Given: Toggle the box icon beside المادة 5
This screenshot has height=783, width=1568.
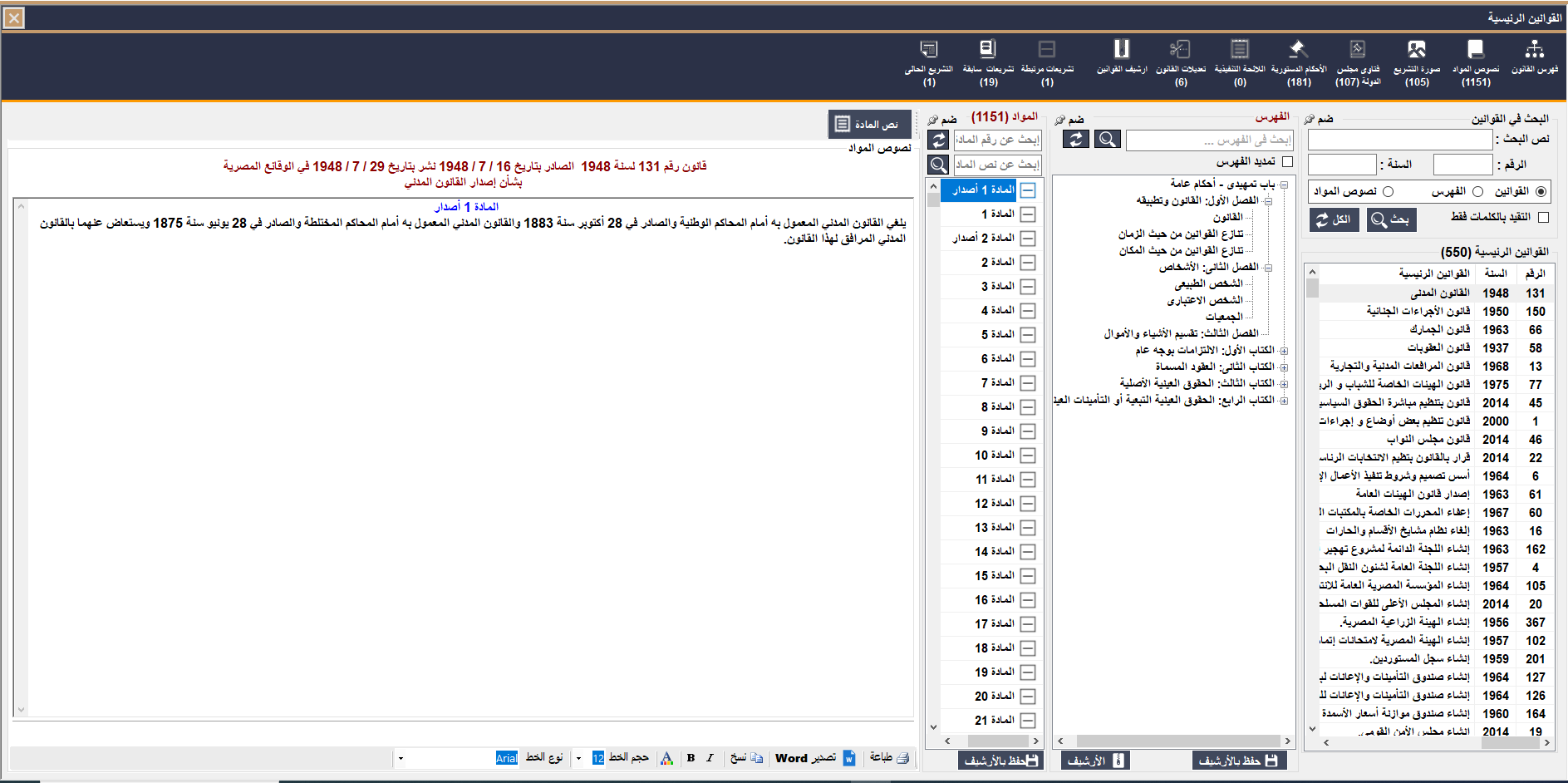Looking at the screenshot, I should [x=1028, y=335].
